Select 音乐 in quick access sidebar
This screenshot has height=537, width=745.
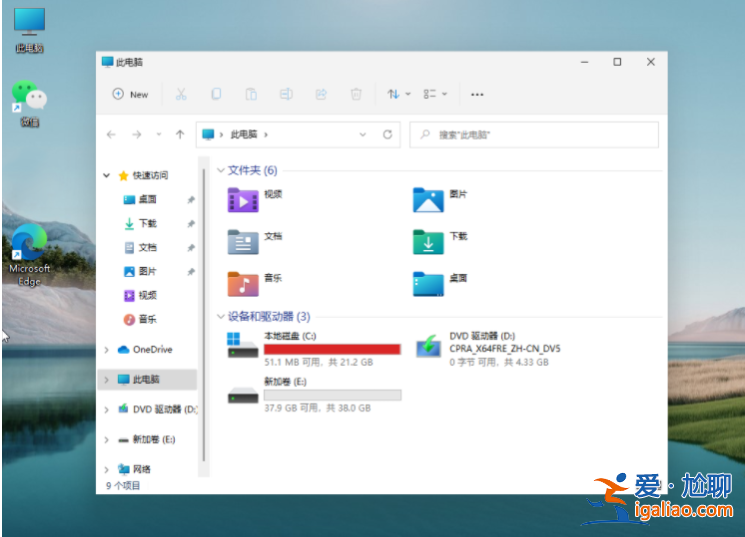pyautogui.click(x=147, y=319)
